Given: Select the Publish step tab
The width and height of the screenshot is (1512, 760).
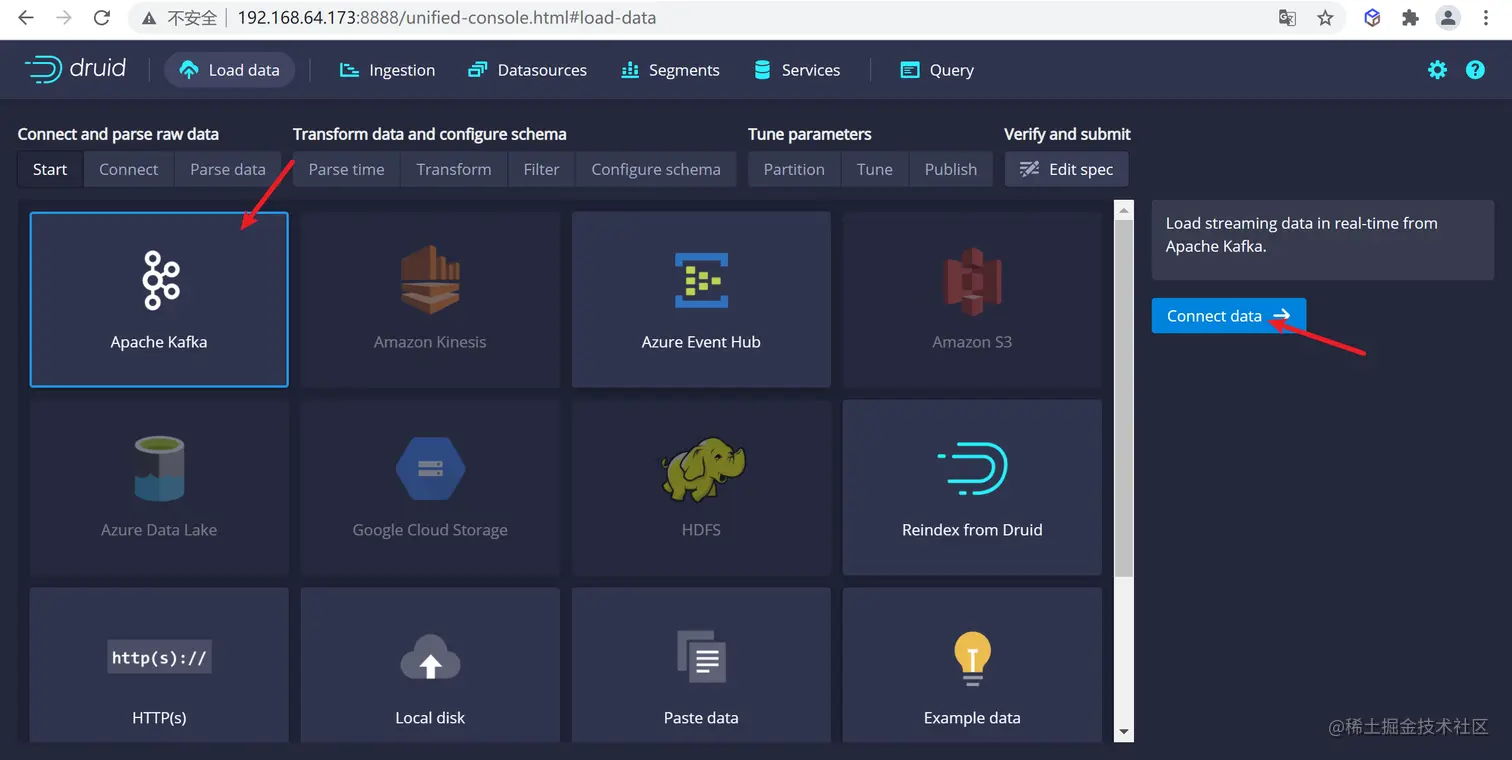Looking at the screenshot, I should point(951,169).
